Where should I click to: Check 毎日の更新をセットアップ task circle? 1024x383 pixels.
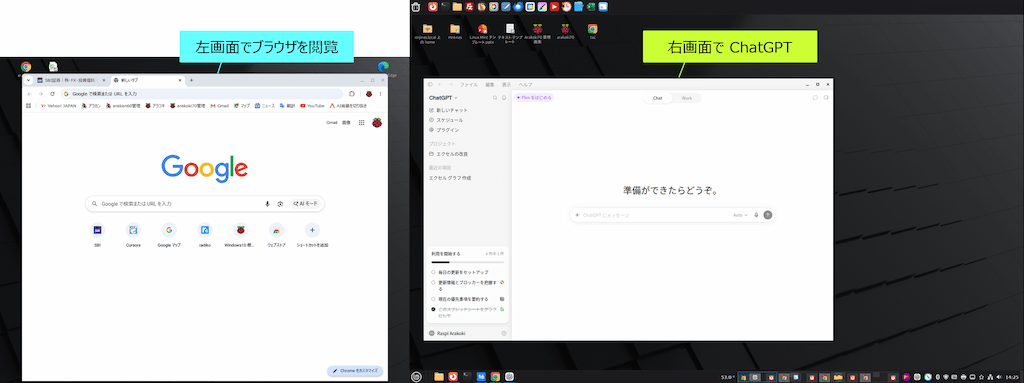pos(434,272)
